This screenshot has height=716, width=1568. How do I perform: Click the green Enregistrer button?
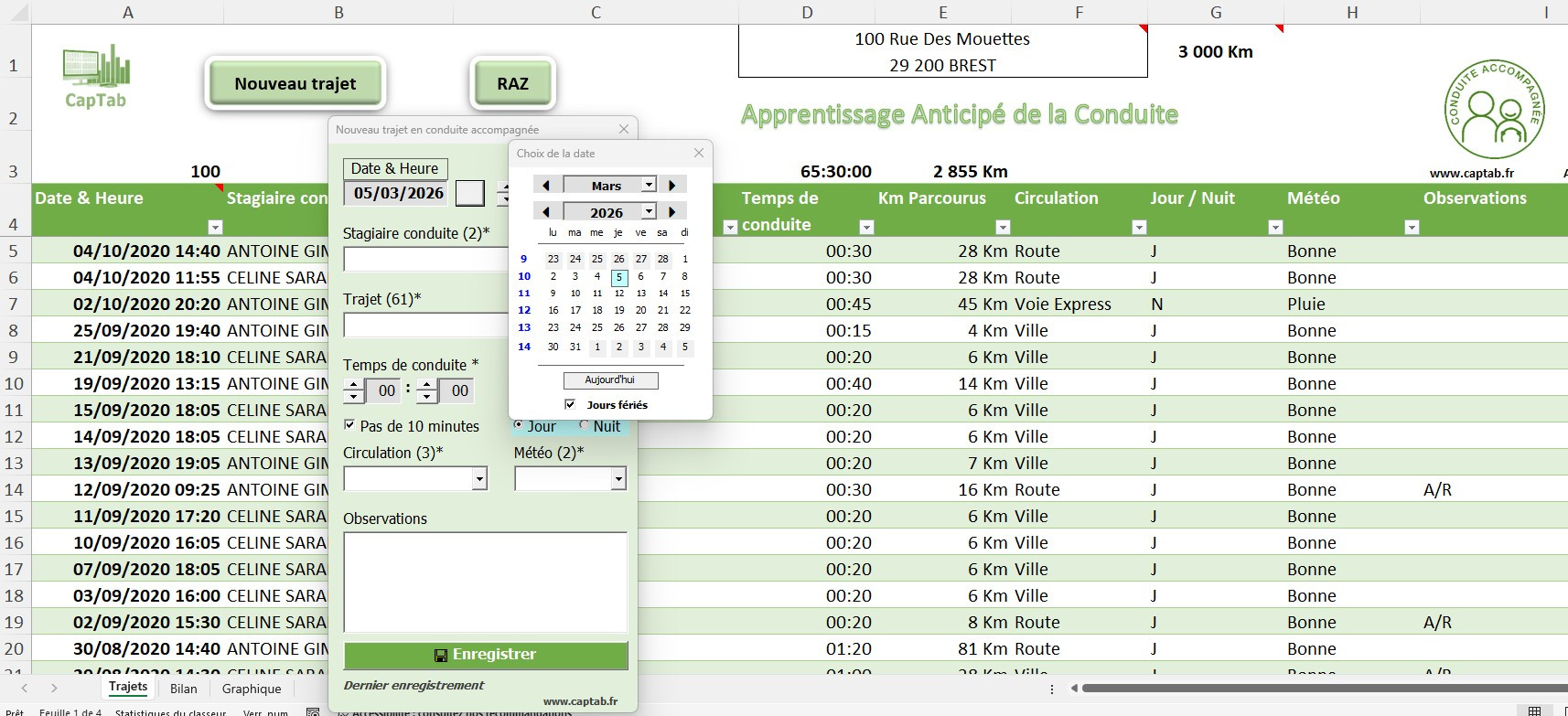[486, 655]
